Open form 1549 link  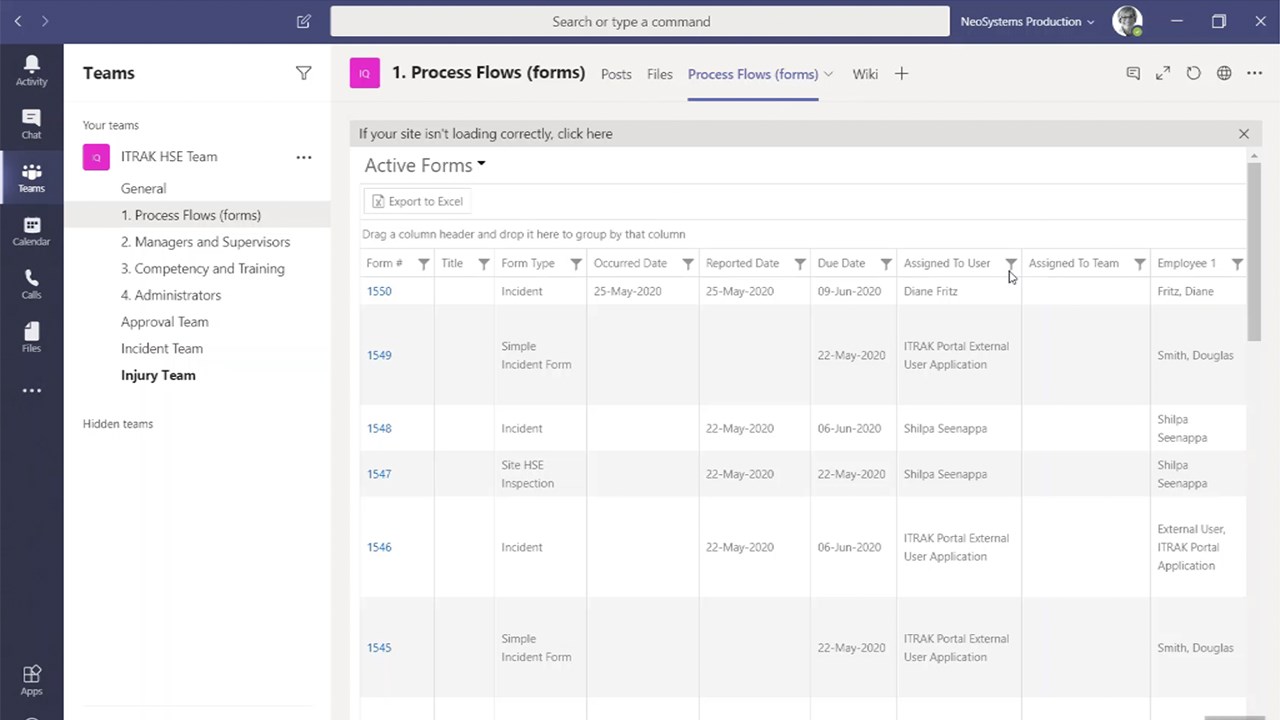[x=379, y=355]
